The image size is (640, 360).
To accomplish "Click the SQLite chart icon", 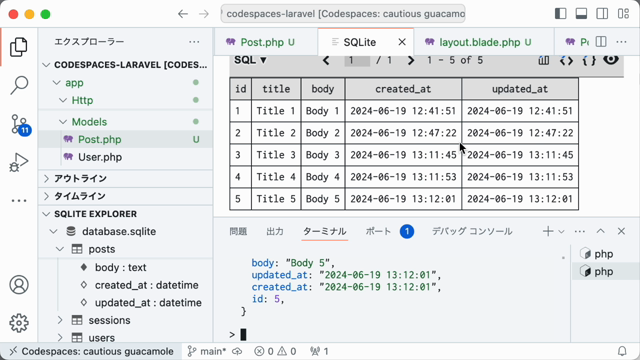I will coord(543,60).
